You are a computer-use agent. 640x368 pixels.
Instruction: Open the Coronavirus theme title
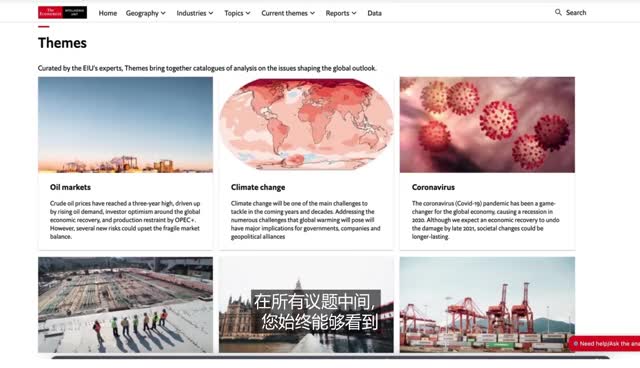click(x=433, y=187)
